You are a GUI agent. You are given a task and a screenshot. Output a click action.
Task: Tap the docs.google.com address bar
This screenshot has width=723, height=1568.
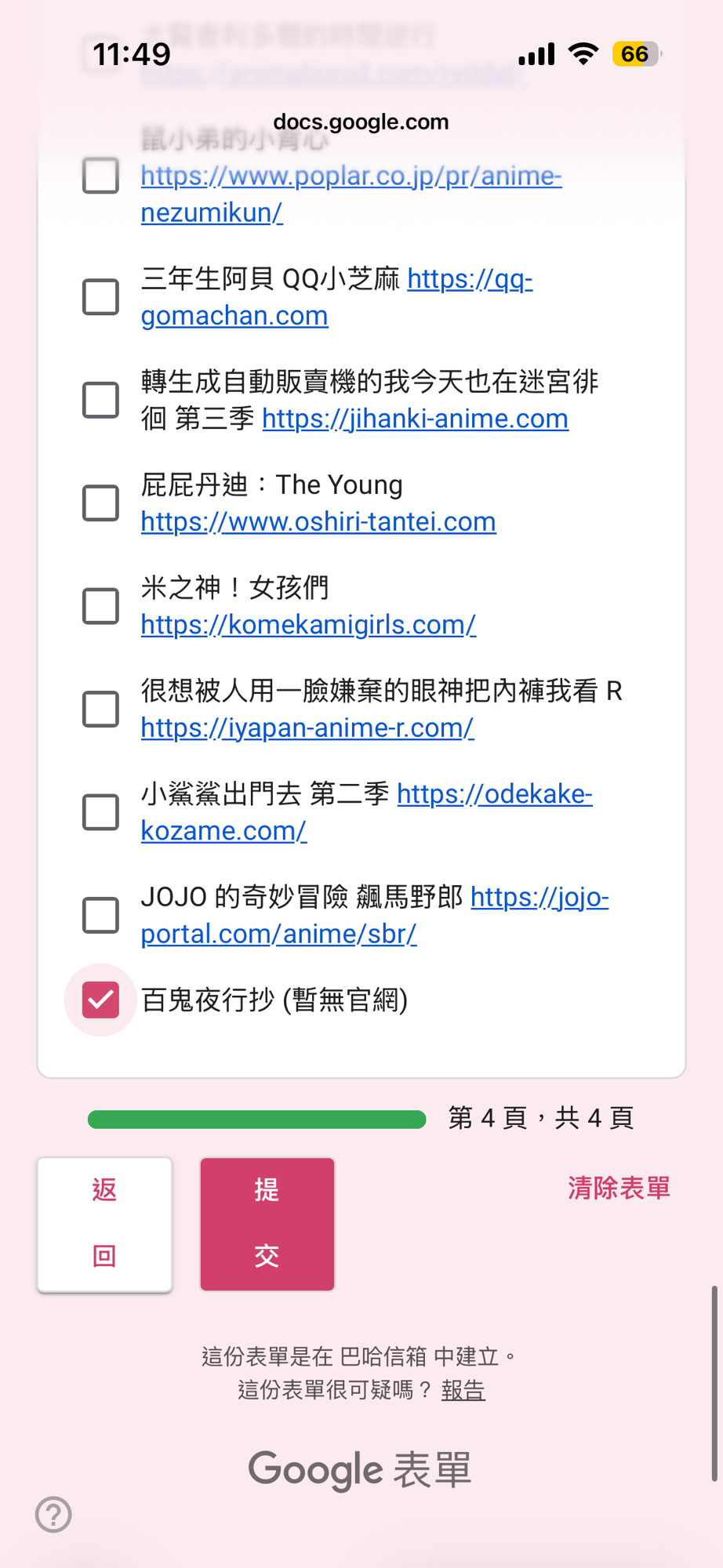(x=361, y=122)
